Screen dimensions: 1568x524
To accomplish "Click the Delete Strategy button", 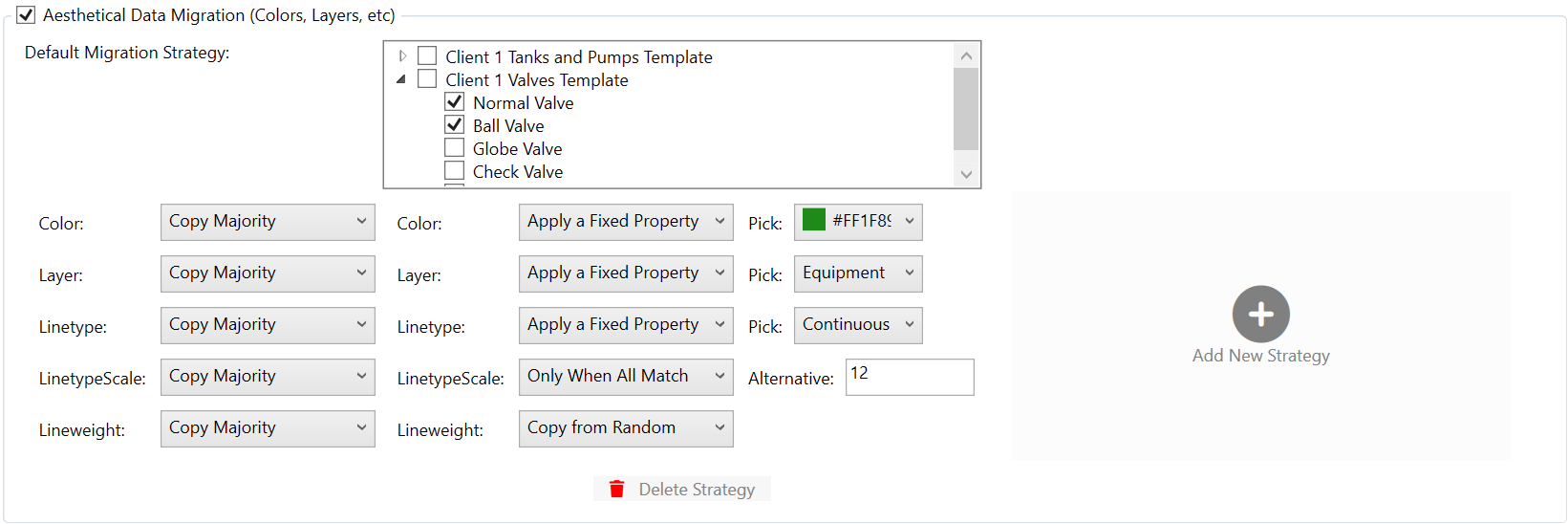I will tap(682, 489).
